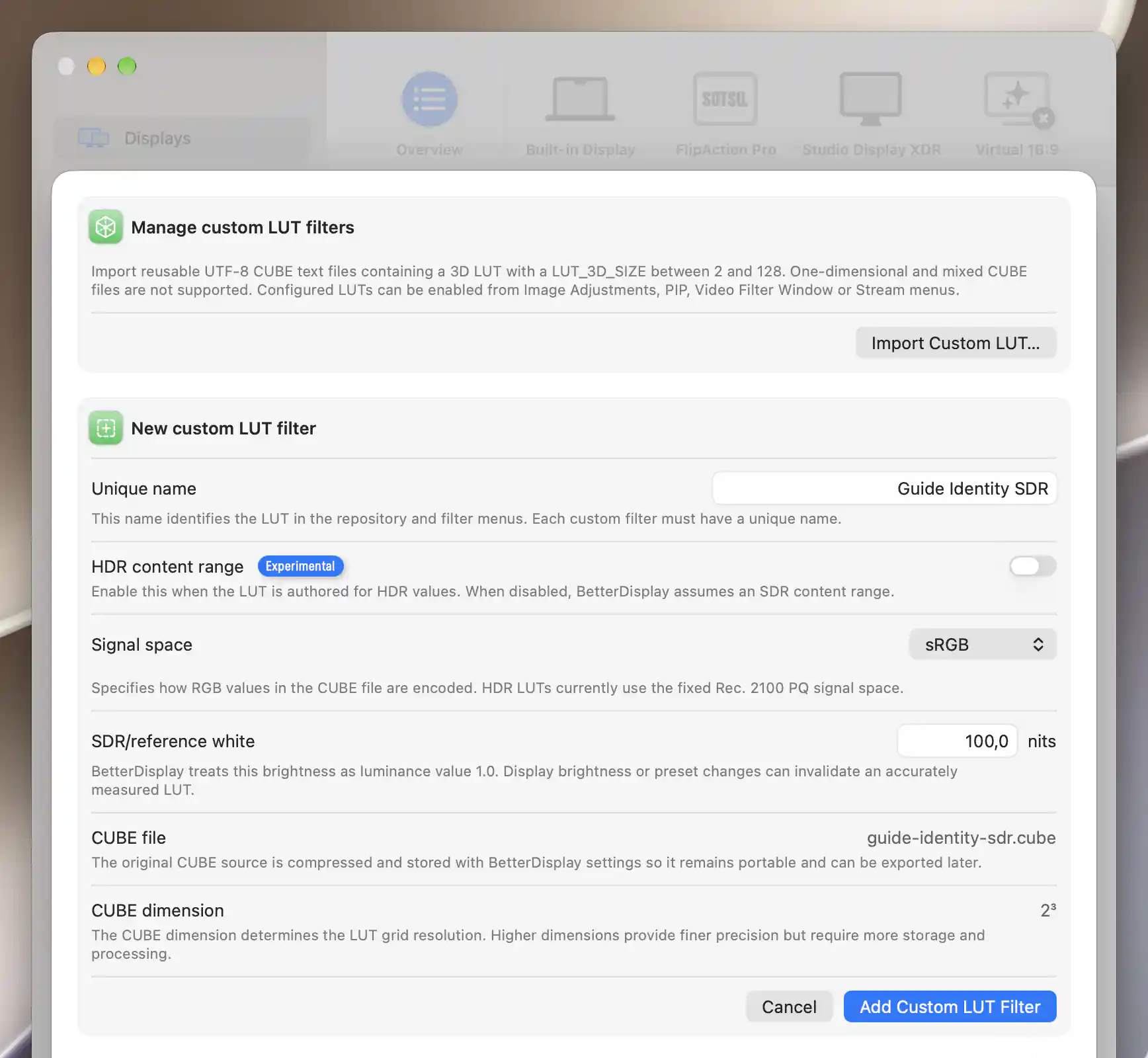1148x1058 pixels.
Task: Click the 'Unique name' label
Action: click(143, 489)
